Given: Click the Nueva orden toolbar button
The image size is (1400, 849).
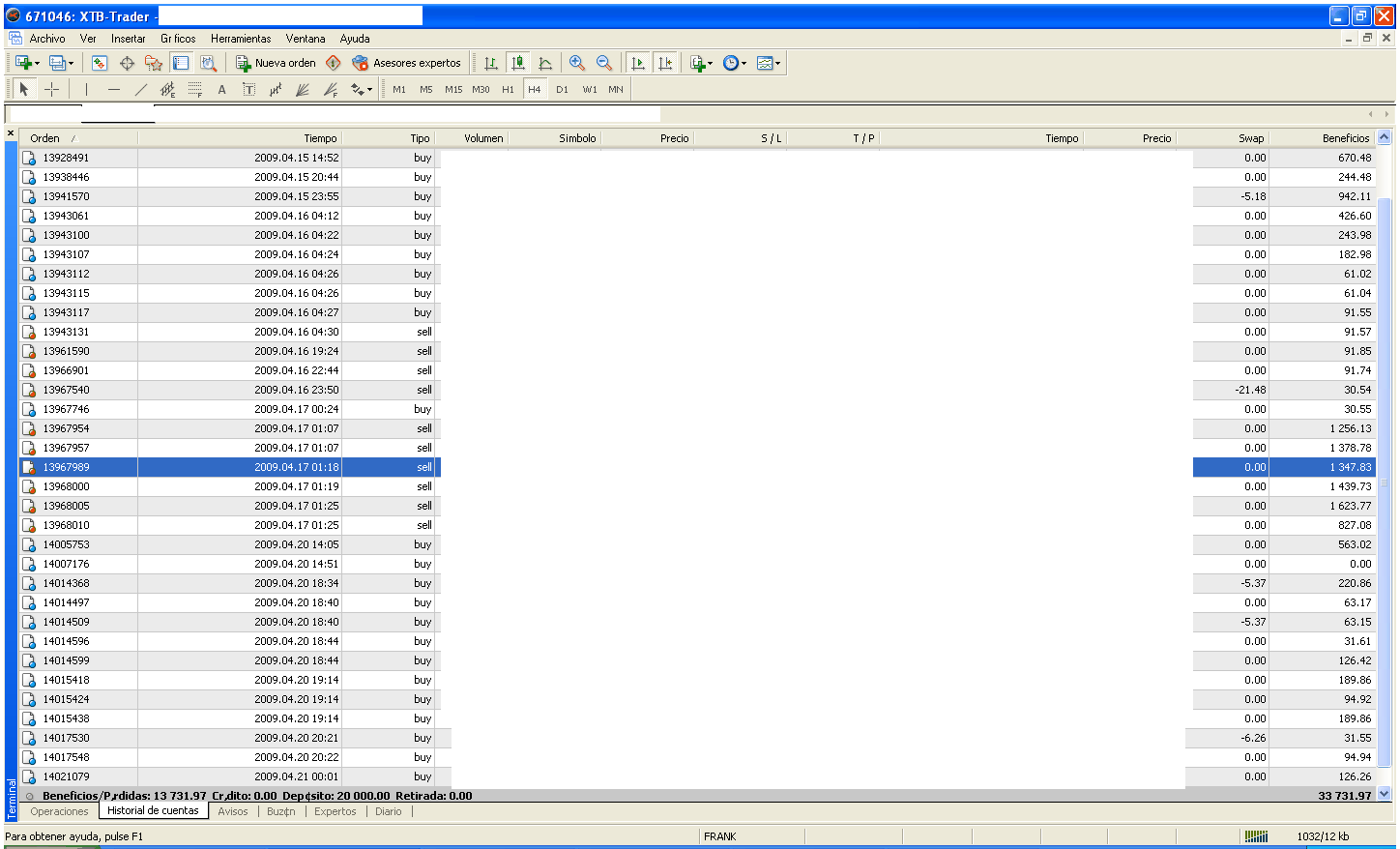Looking at the screenshot, I should pyautogui.click(x=277, y=63).
